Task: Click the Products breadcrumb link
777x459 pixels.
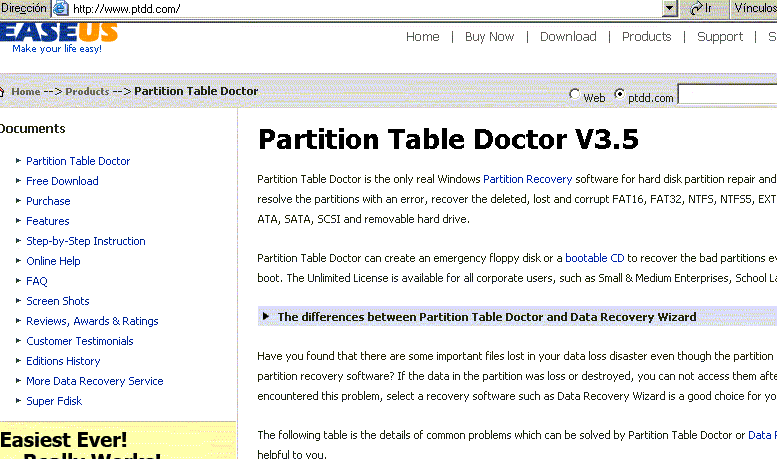Action: (x=87, y=91)
